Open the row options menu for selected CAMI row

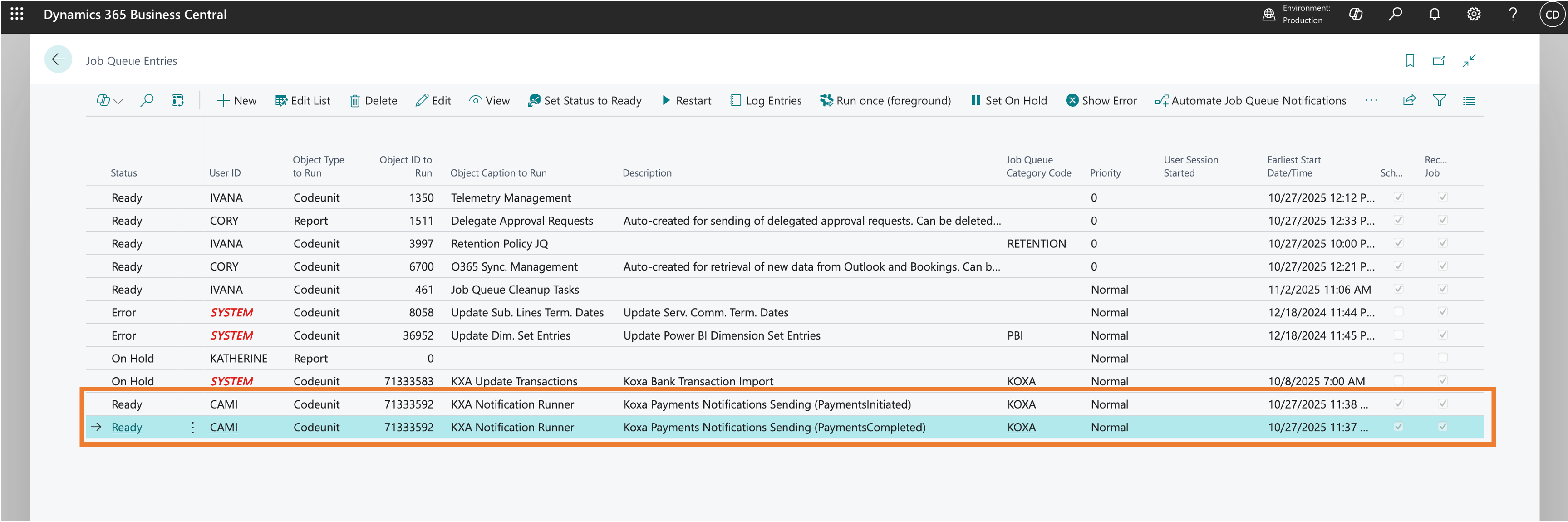coord(192,428)
